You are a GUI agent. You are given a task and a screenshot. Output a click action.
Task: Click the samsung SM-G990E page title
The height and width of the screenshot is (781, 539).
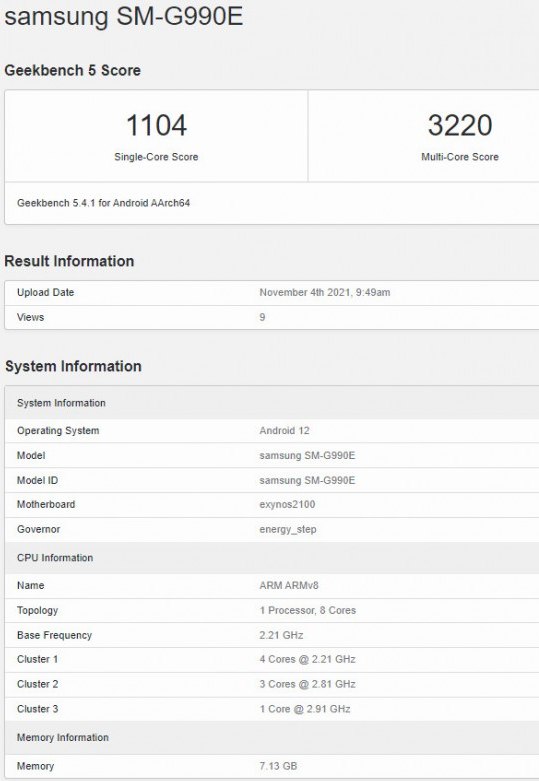pyautogui.click(x=124, y=16)
